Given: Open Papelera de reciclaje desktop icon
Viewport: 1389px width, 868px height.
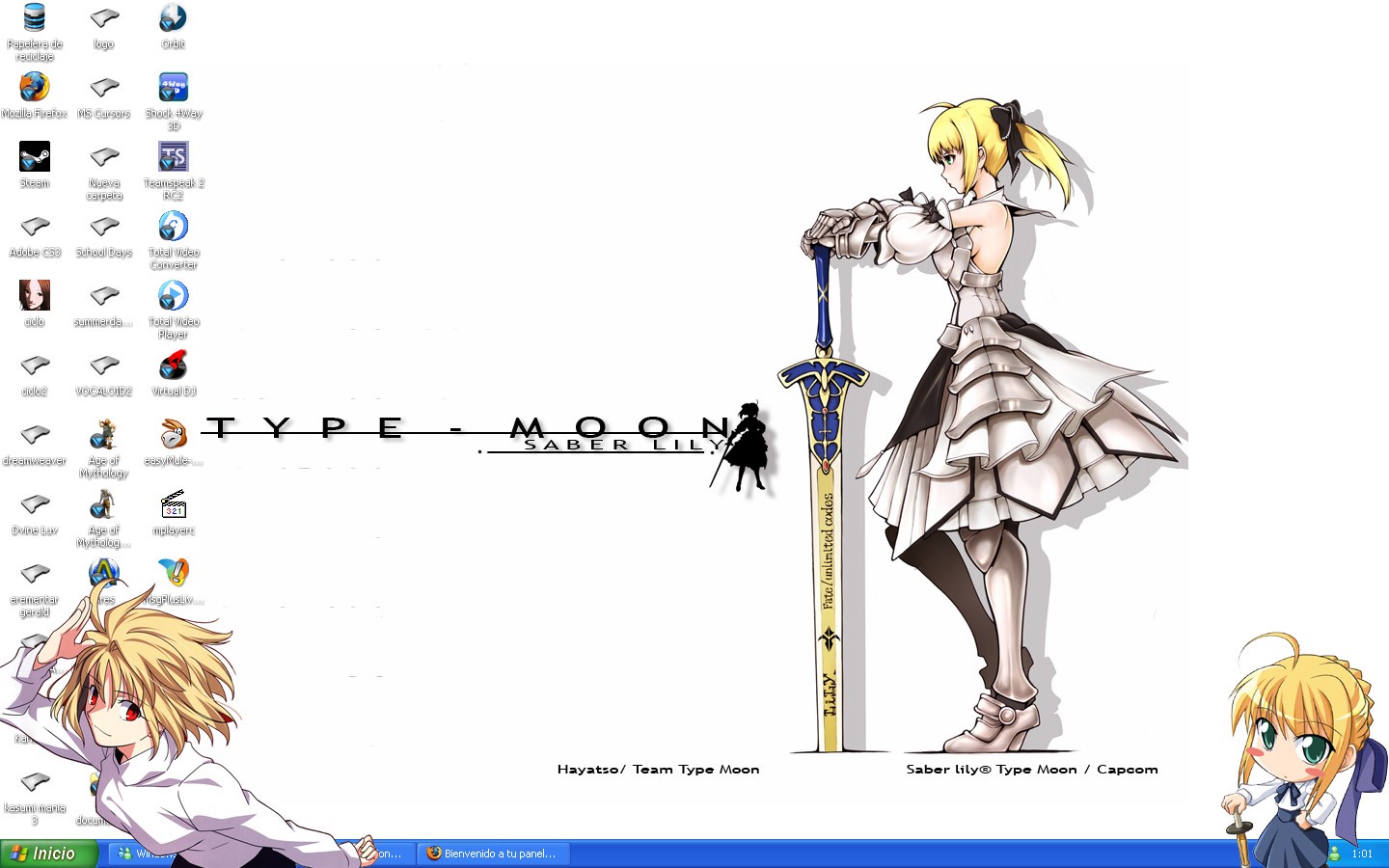Looking at the screenshot, I should click(x=35, y=32).
